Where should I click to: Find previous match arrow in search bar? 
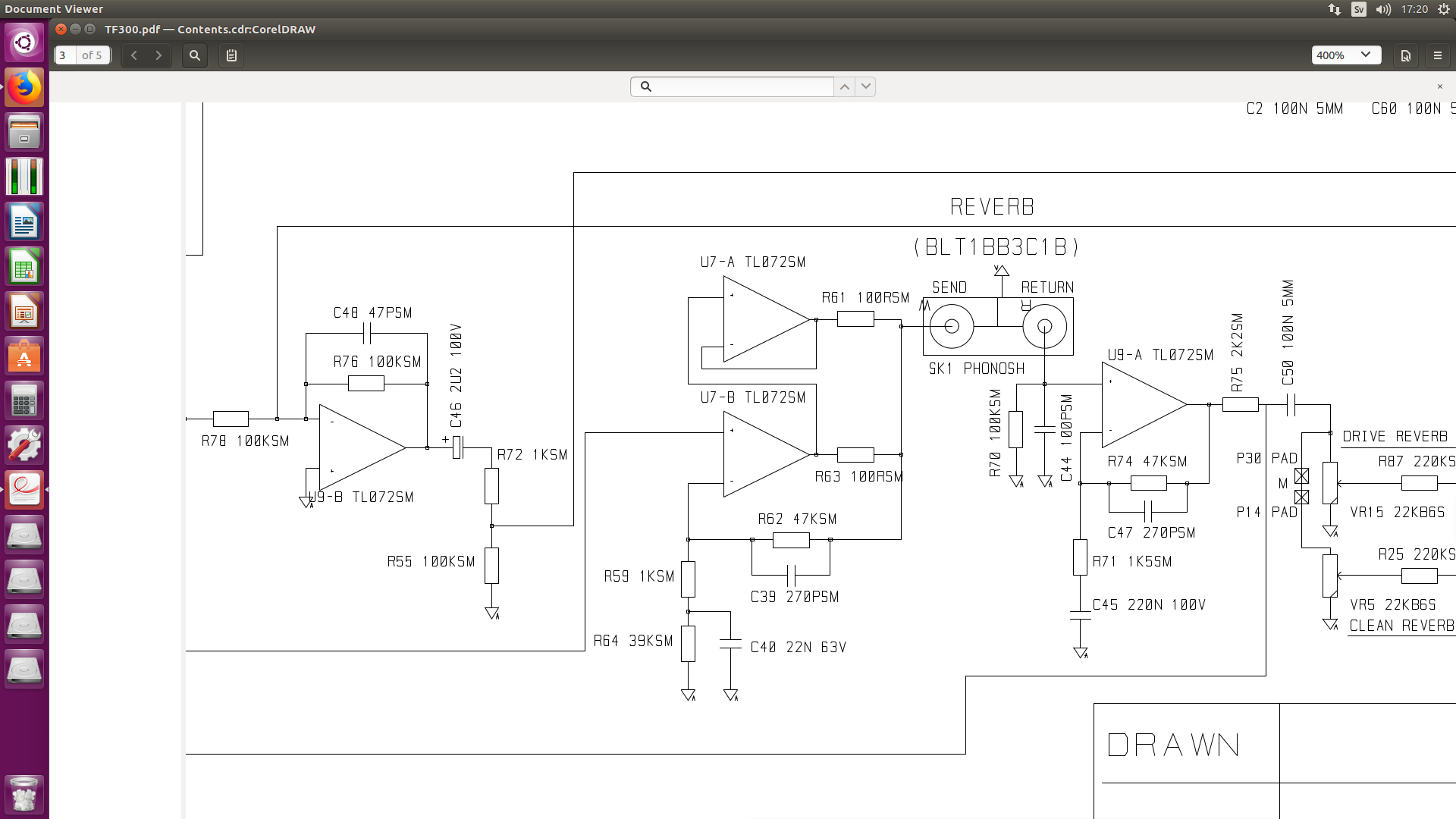pos(844,86)
